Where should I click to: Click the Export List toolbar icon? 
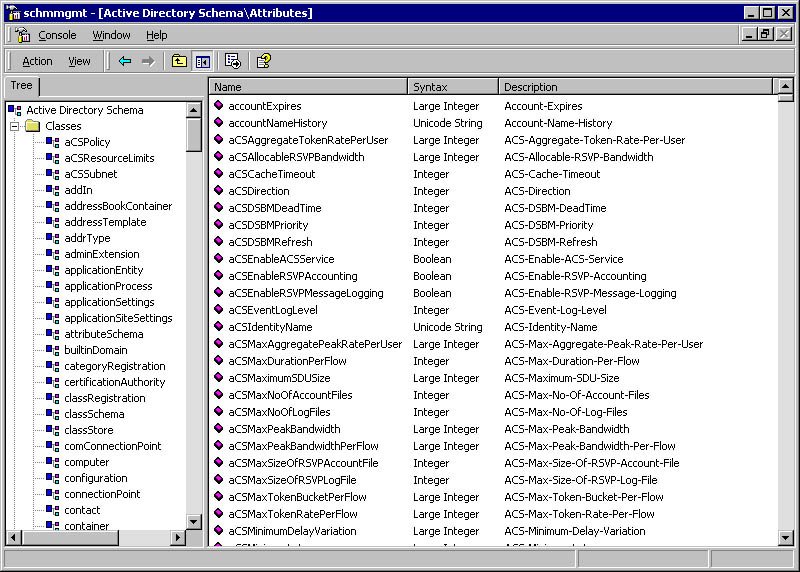[233, 61]
